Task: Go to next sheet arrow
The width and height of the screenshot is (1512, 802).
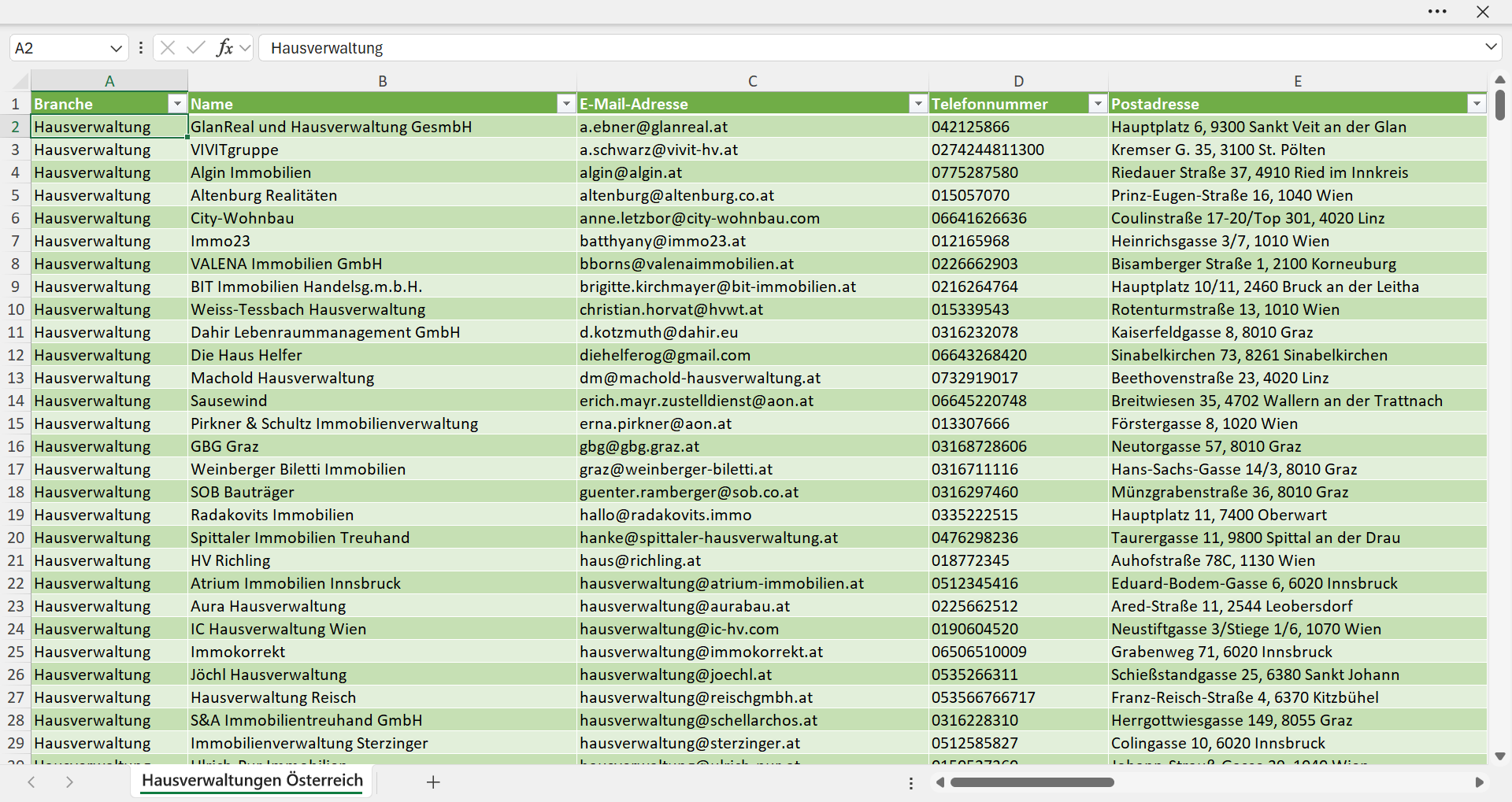Action: 69,782
